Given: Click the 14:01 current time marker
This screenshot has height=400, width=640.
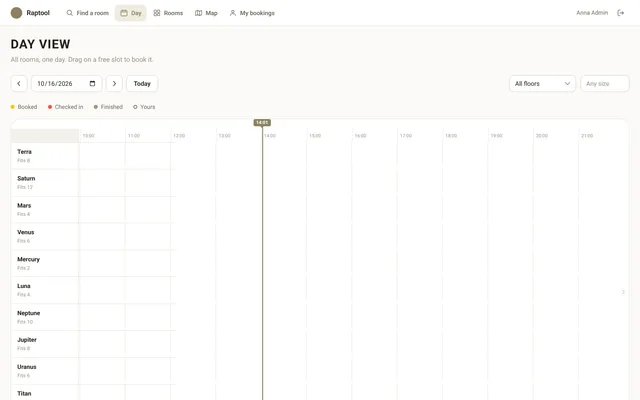Looking at the screenshot, I should (262, 122).
